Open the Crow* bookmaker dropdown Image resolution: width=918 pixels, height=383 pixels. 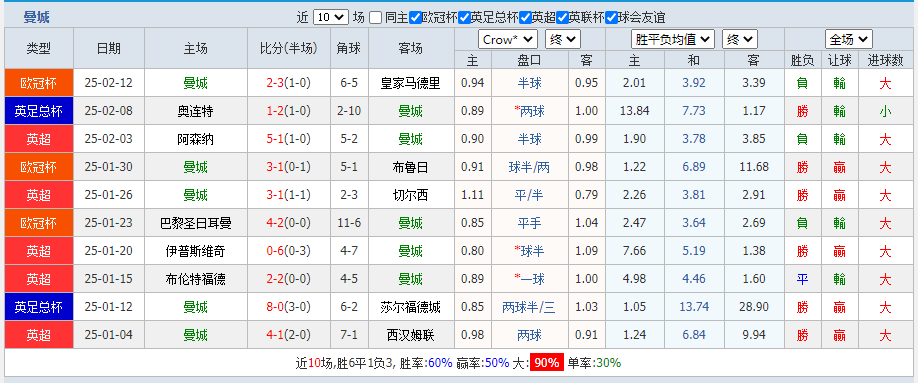tap(508, 39)
